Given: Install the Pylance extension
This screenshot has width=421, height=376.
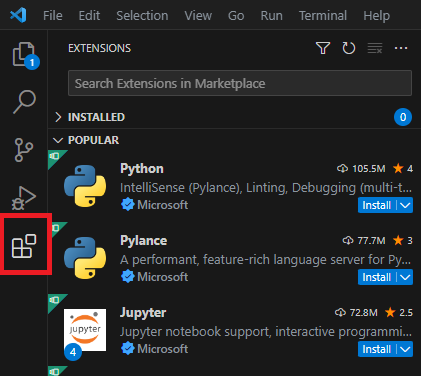Looking at the screenshot, I should [377, 277].
